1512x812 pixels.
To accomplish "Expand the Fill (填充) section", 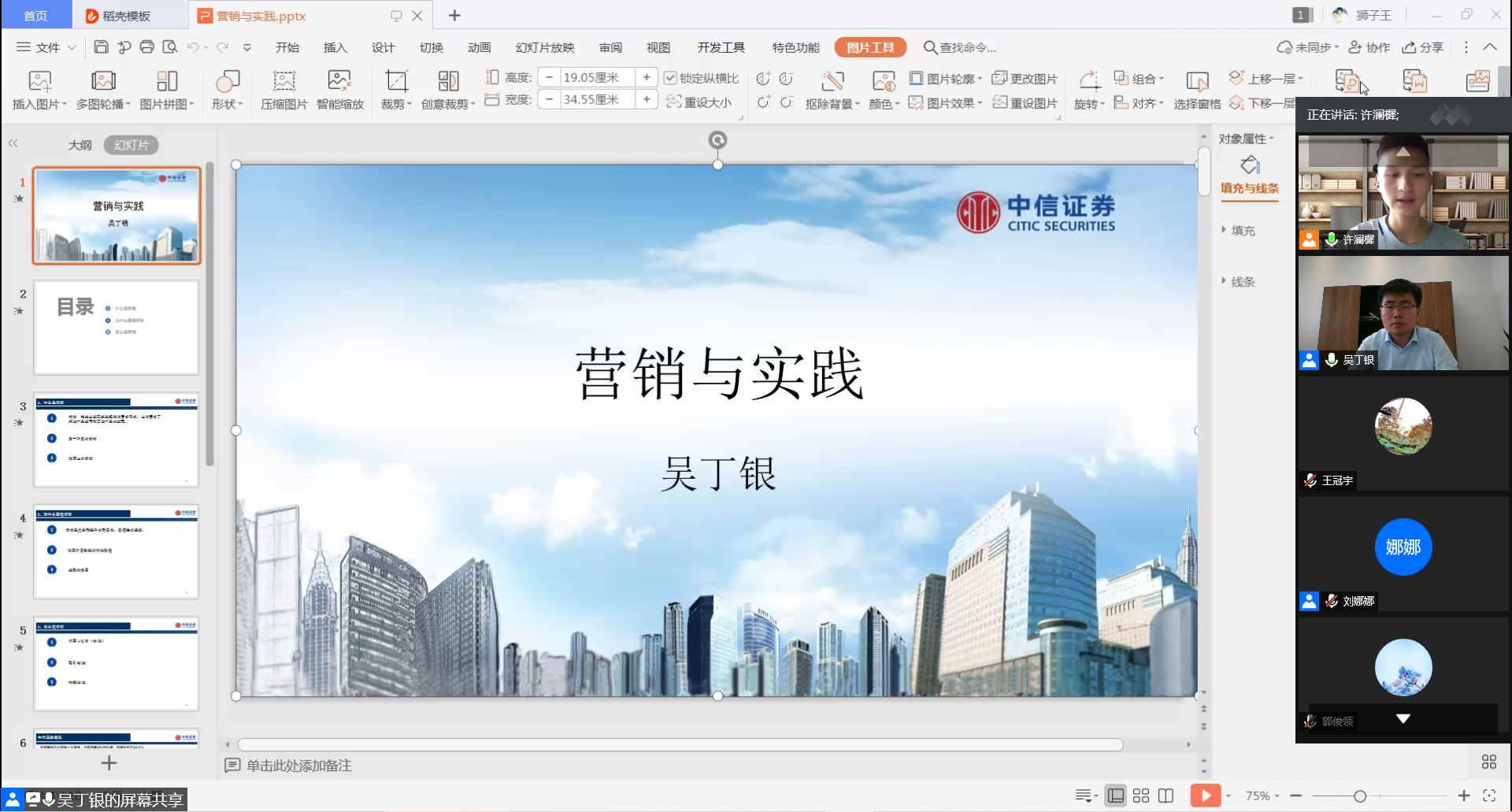I will tap(1242, 231).
